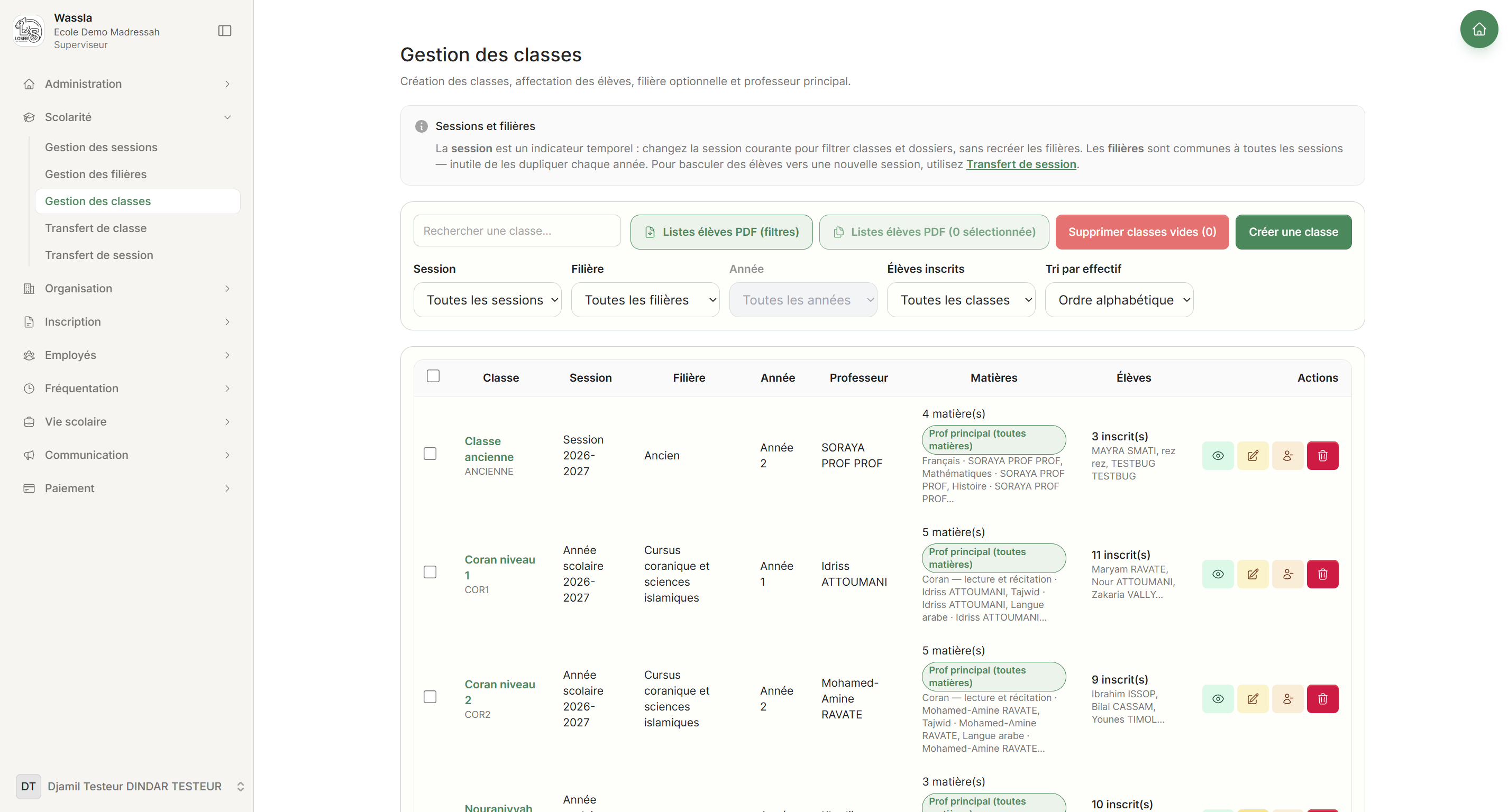
Task: Delete the Coran niveau 1 class
Action: [x=1322, y=574]
